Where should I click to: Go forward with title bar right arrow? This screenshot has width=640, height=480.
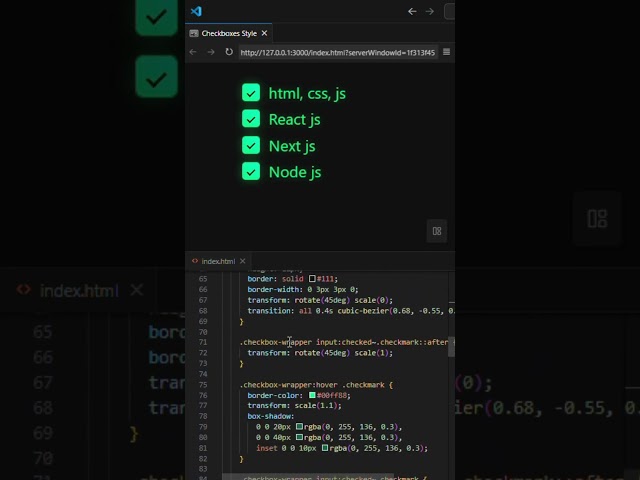(x=430, y=11)
